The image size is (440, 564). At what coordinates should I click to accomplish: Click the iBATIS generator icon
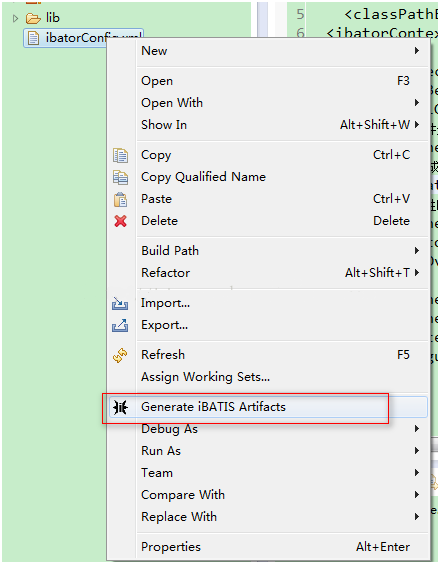(120, 407)
